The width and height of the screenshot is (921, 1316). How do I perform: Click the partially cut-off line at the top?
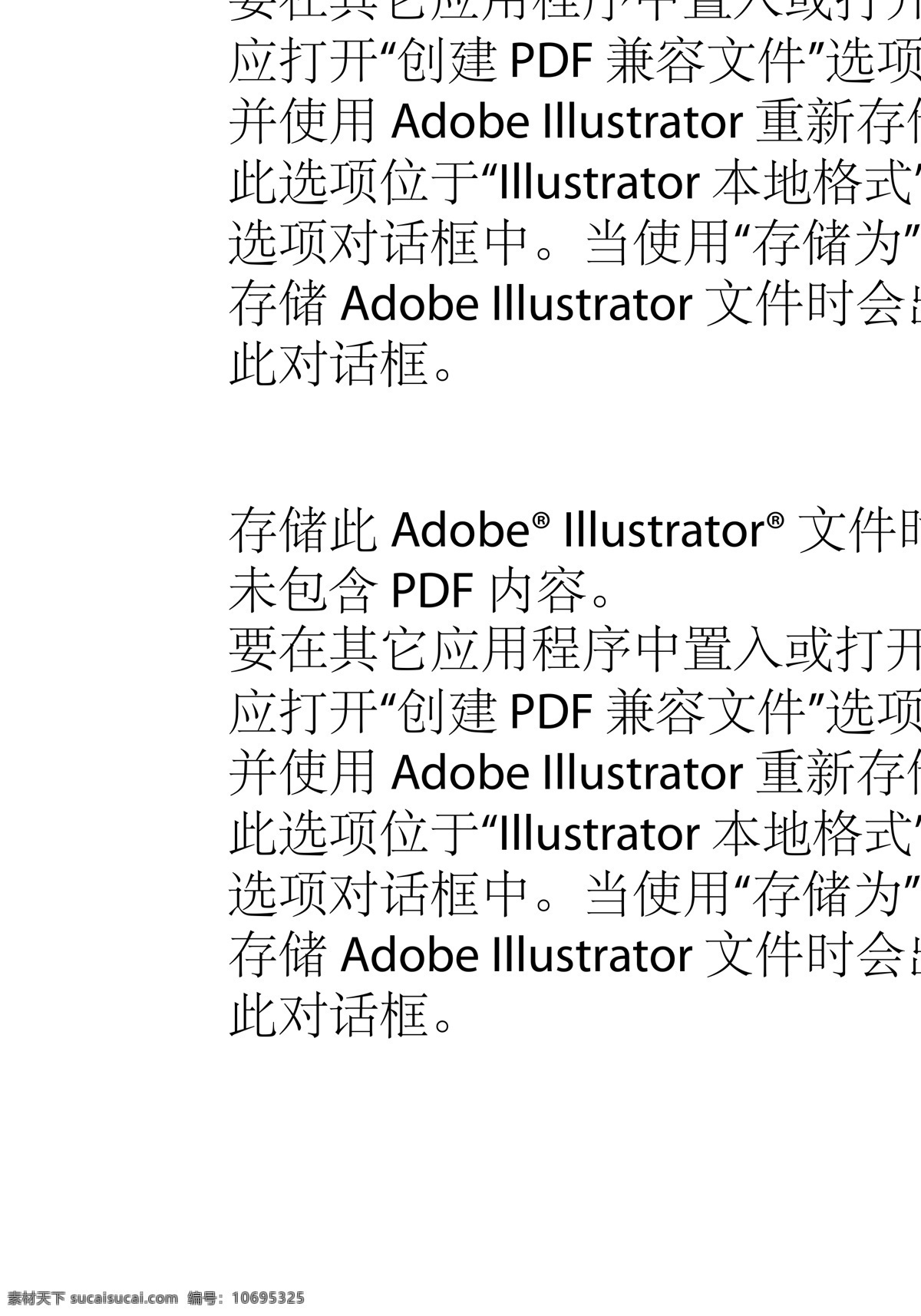pyautogui.click(x=575, y=11)
